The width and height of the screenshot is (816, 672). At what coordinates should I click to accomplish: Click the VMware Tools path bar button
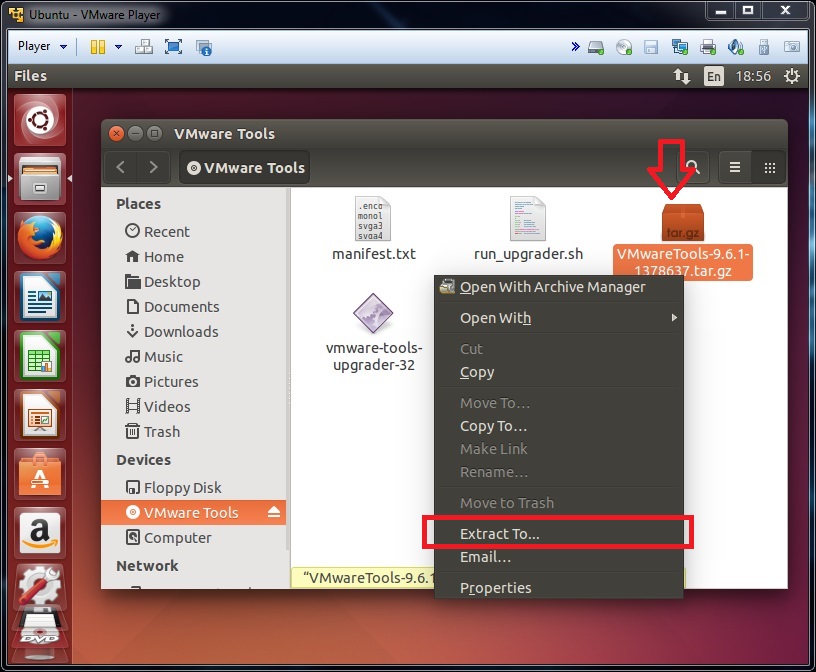point(245,168)
